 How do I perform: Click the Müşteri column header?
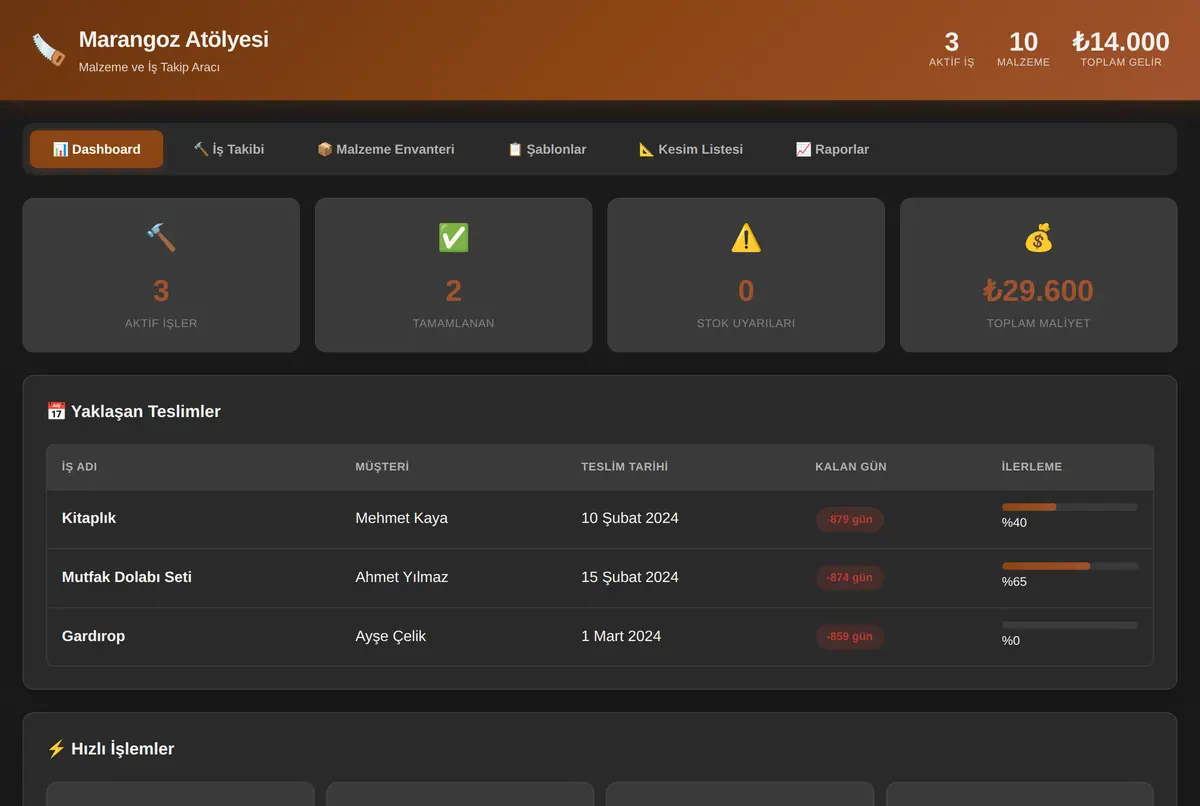point(382,467)
